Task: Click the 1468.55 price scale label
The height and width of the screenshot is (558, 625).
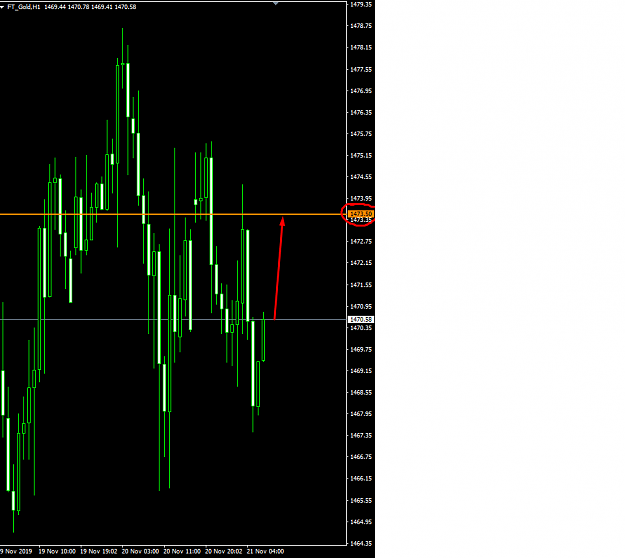Action: pyautogui.click(x=361, y=392)
